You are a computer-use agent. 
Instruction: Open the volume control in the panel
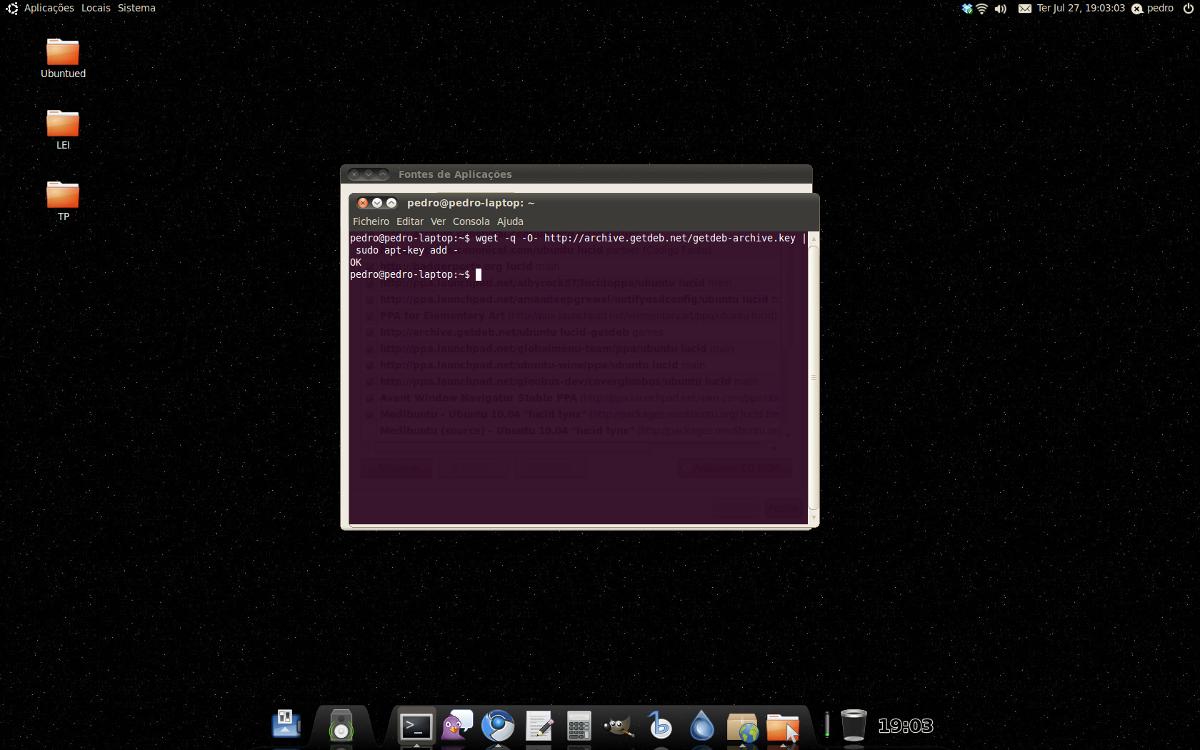[1000, 8]
